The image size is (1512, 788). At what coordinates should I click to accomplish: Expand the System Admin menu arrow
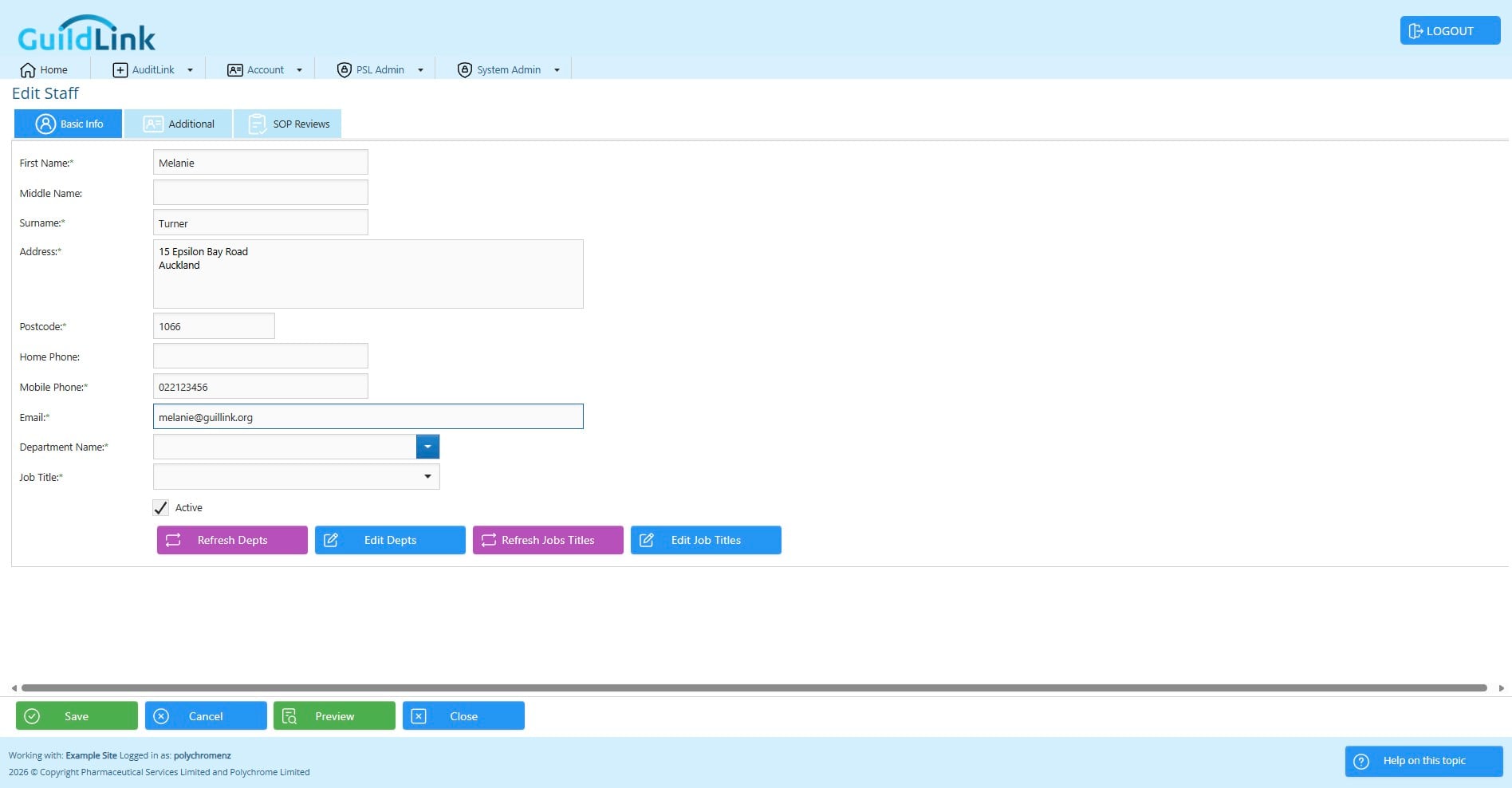(557, 70)
